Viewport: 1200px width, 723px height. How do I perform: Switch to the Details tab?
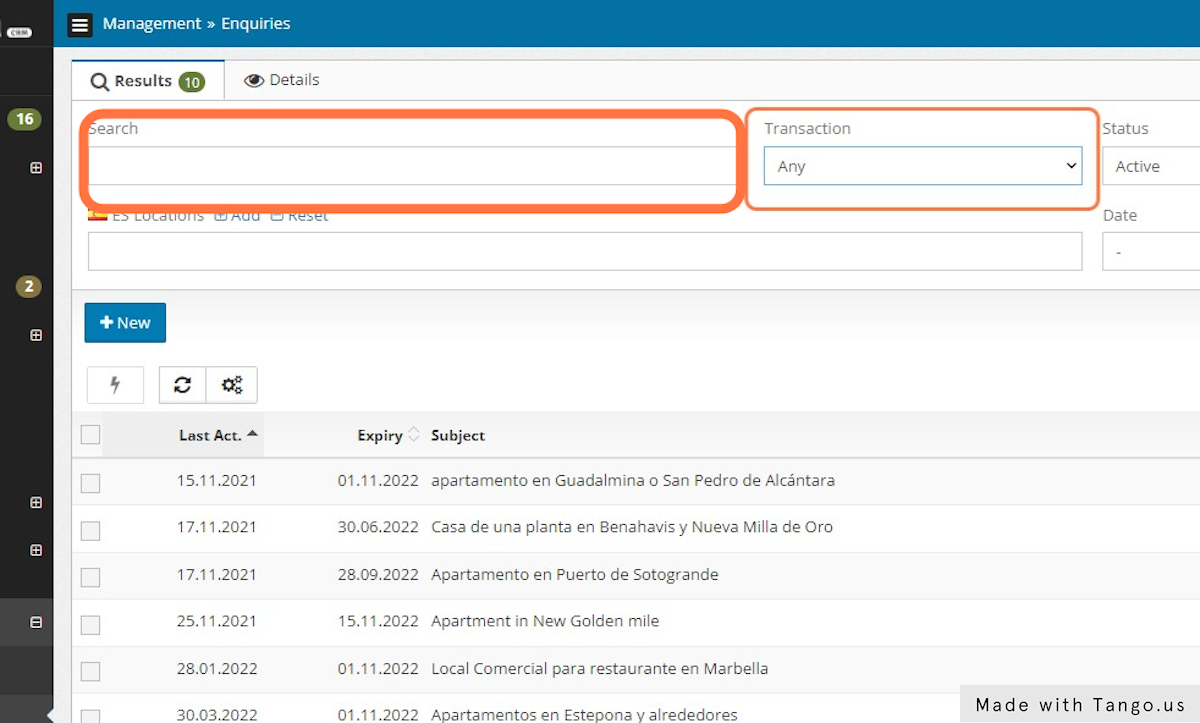281,79
